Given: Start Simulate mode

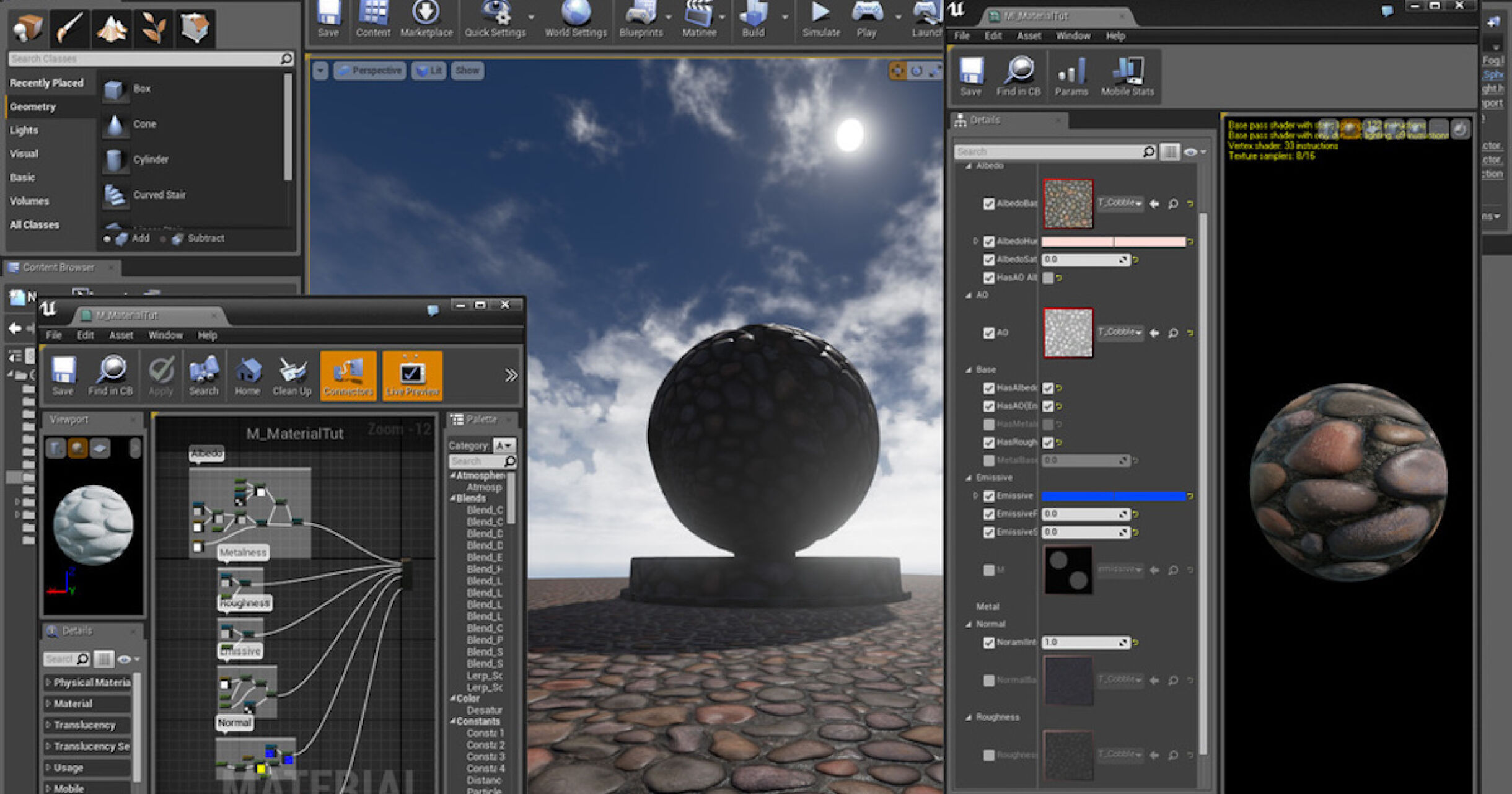Looking at the screenshot, I should [821, 19].
